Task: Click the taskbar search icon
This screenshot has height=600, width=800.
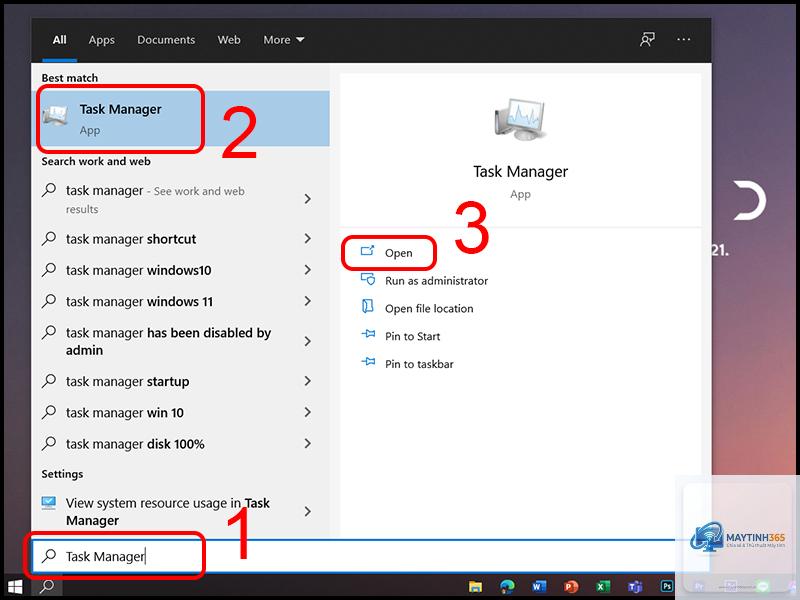Action: (47, 586)
